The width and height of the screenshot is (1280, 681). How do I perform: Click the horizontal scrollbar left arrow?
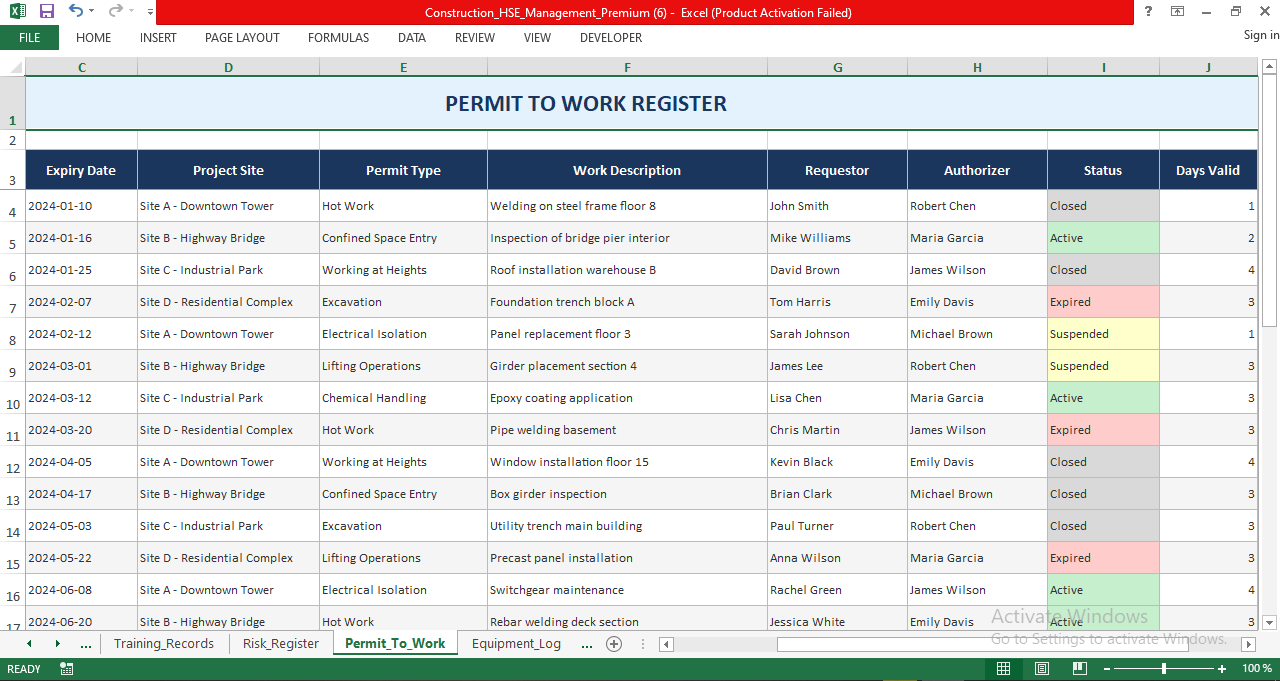(665, 644)
